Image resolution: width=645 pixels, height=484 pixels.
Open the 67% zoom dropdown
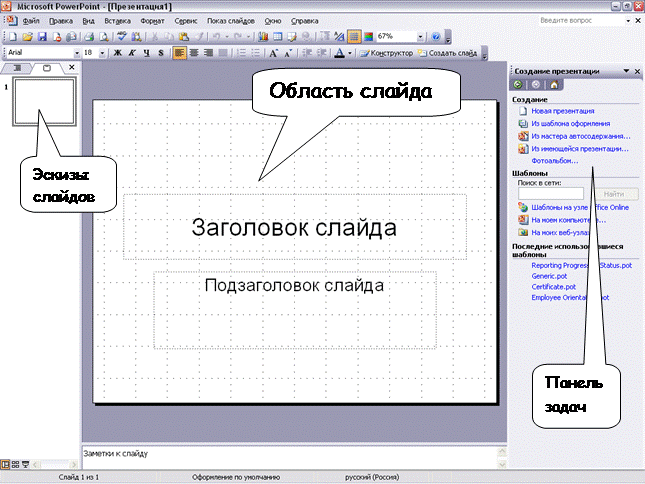pos(420,37)
